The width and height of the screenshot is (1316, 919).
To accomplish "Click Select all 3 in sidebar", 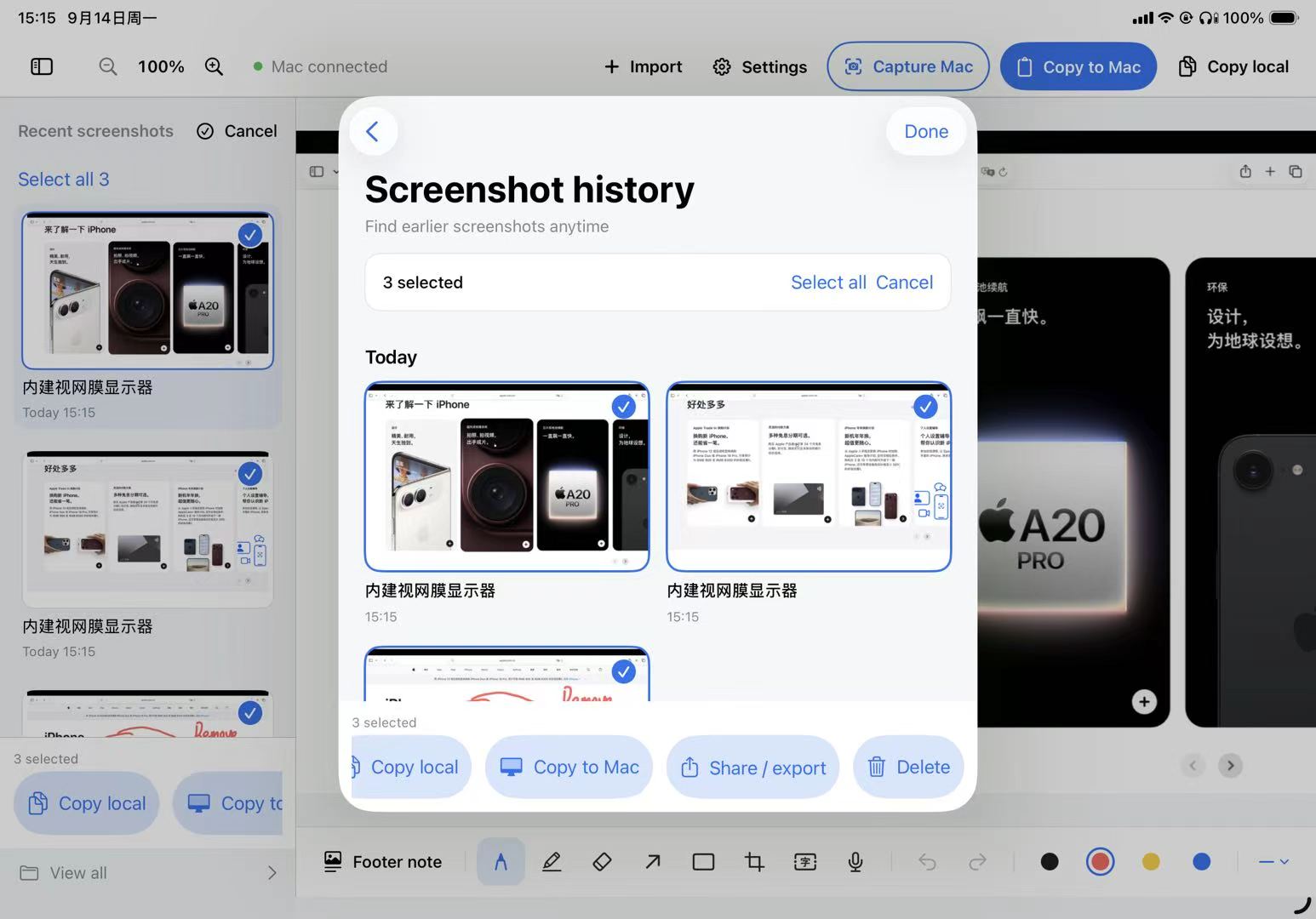I will (x=64, y=180).
